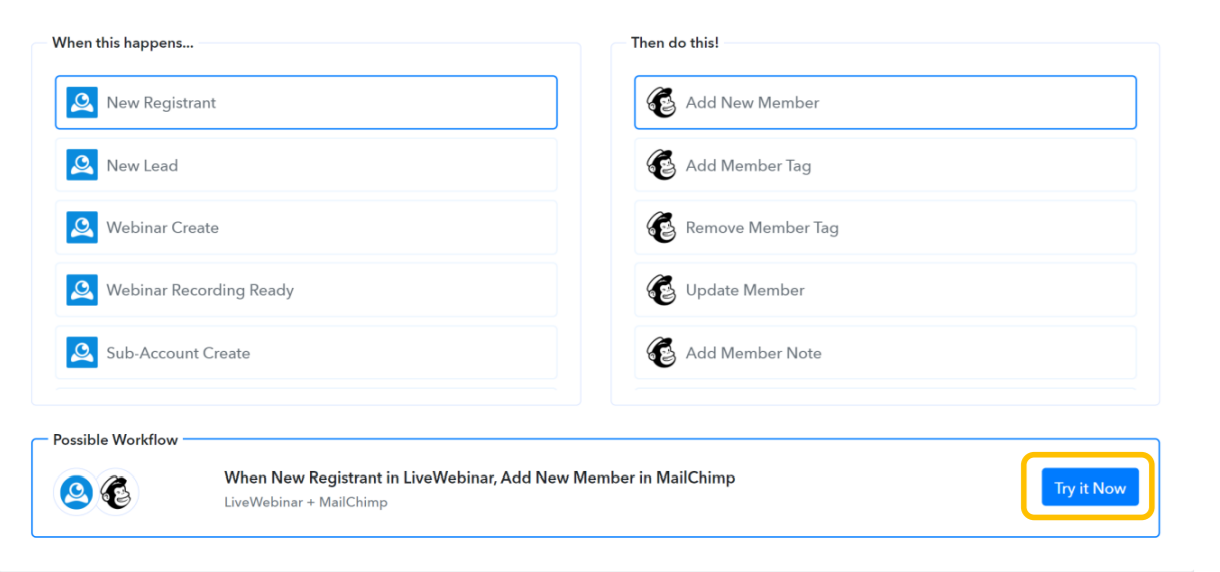1220x572 pixels.
Task: Click MailChimp icon beside Add Member Tag
Action: point(661,165)
